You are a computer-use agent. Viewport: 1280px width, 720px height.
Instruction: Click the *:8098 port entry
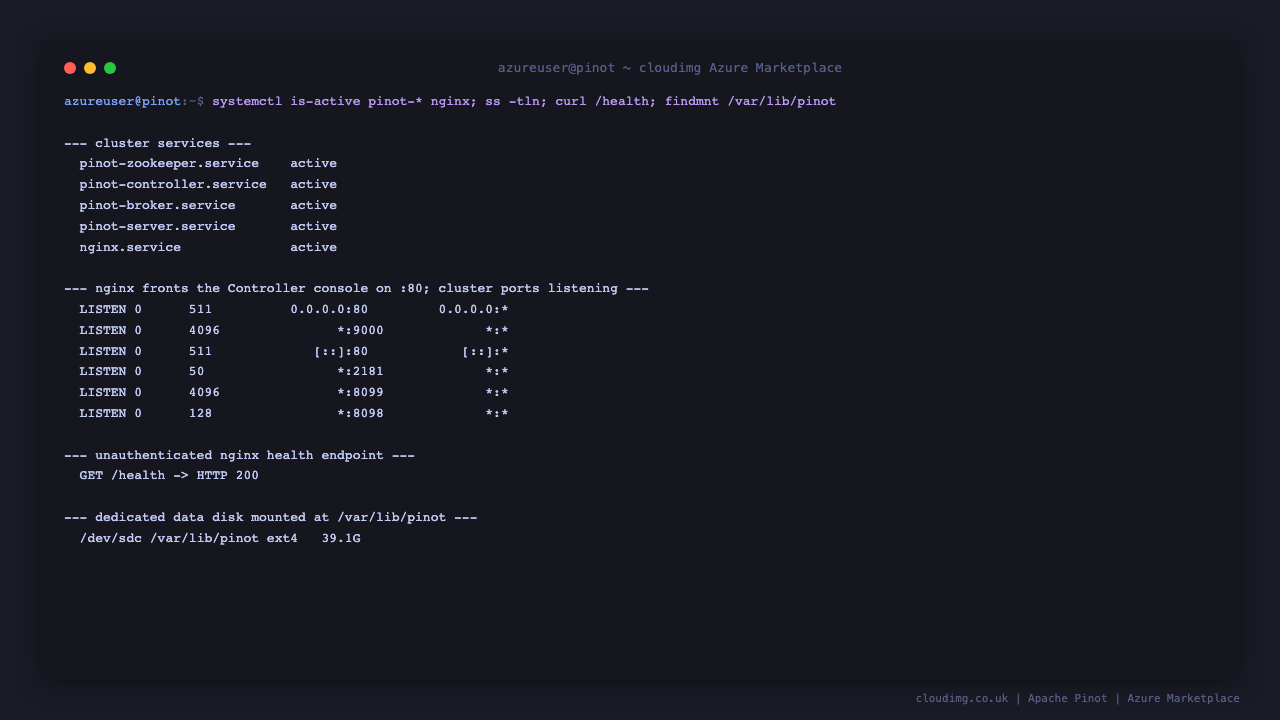pyautogui.click(x=360, y=413)
